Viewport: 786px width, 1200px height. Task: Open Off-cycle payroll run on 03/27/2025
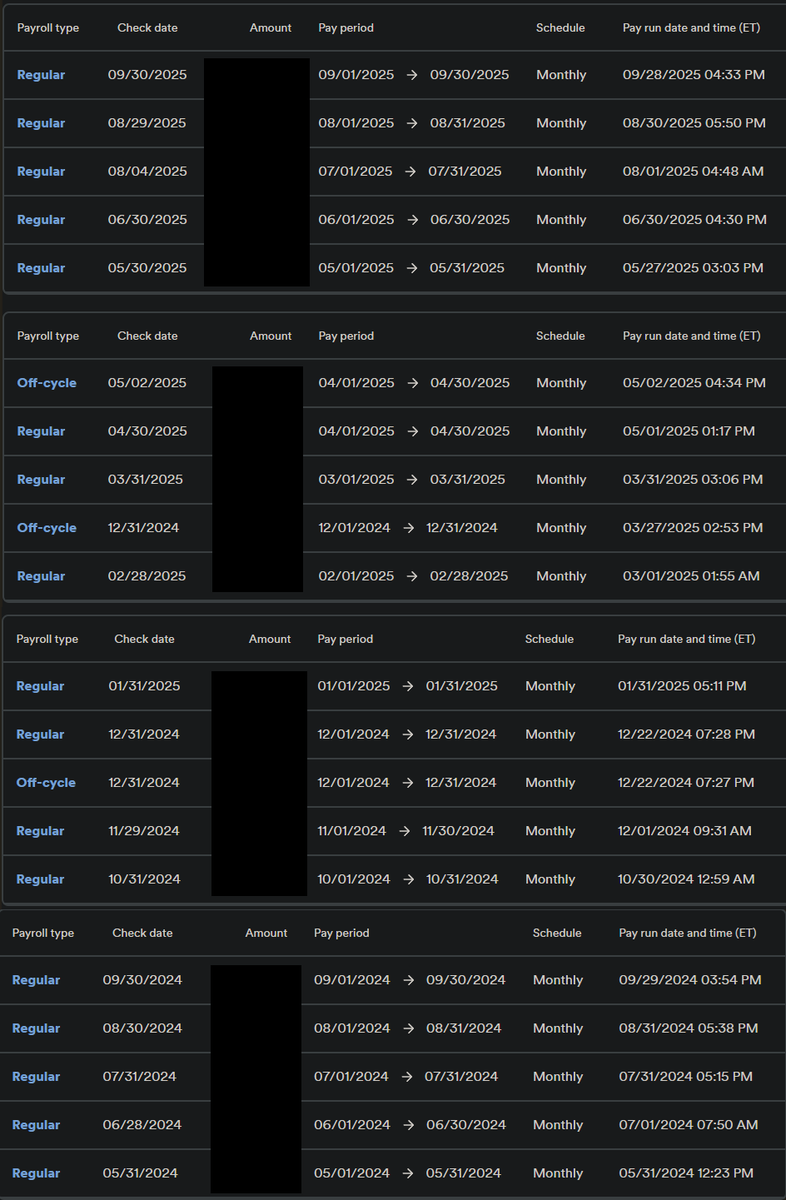[x=47, y=528]
